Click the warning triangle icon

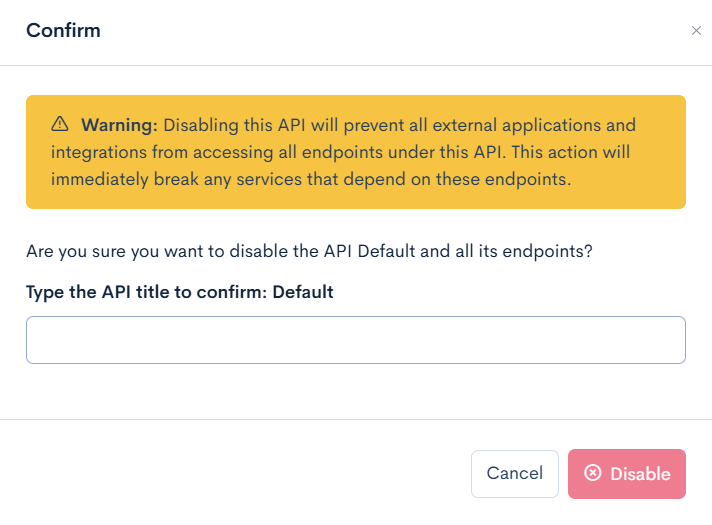[60, 125]
